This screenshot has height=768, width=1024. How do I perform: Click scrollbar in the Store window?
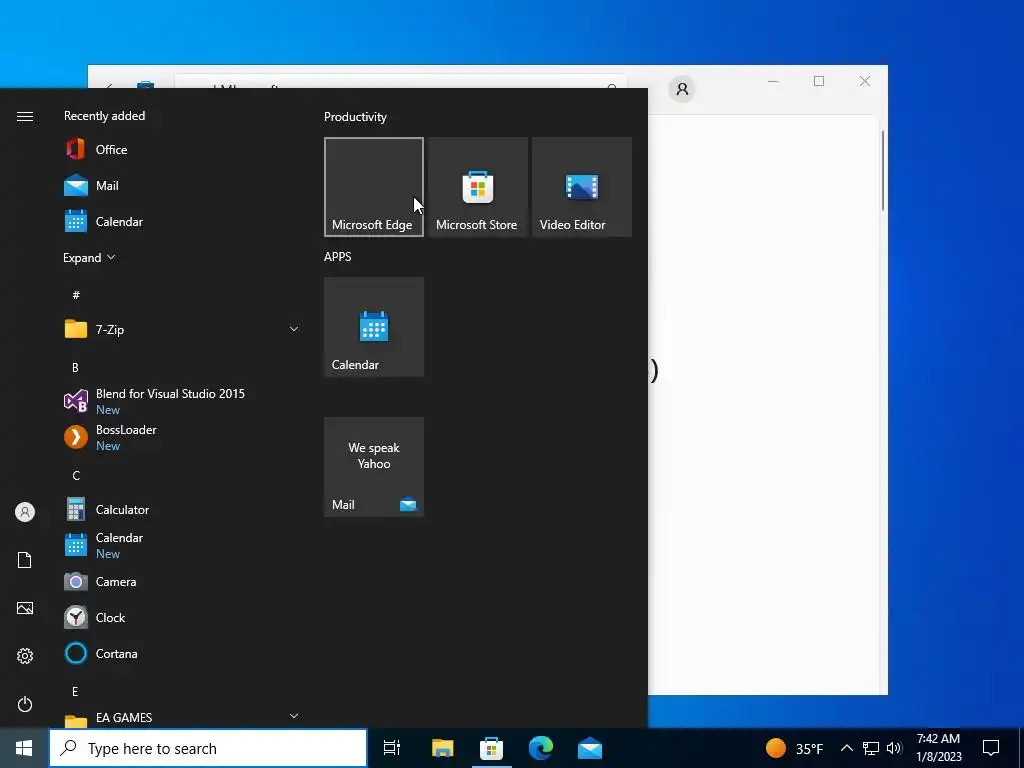point(883,170)
